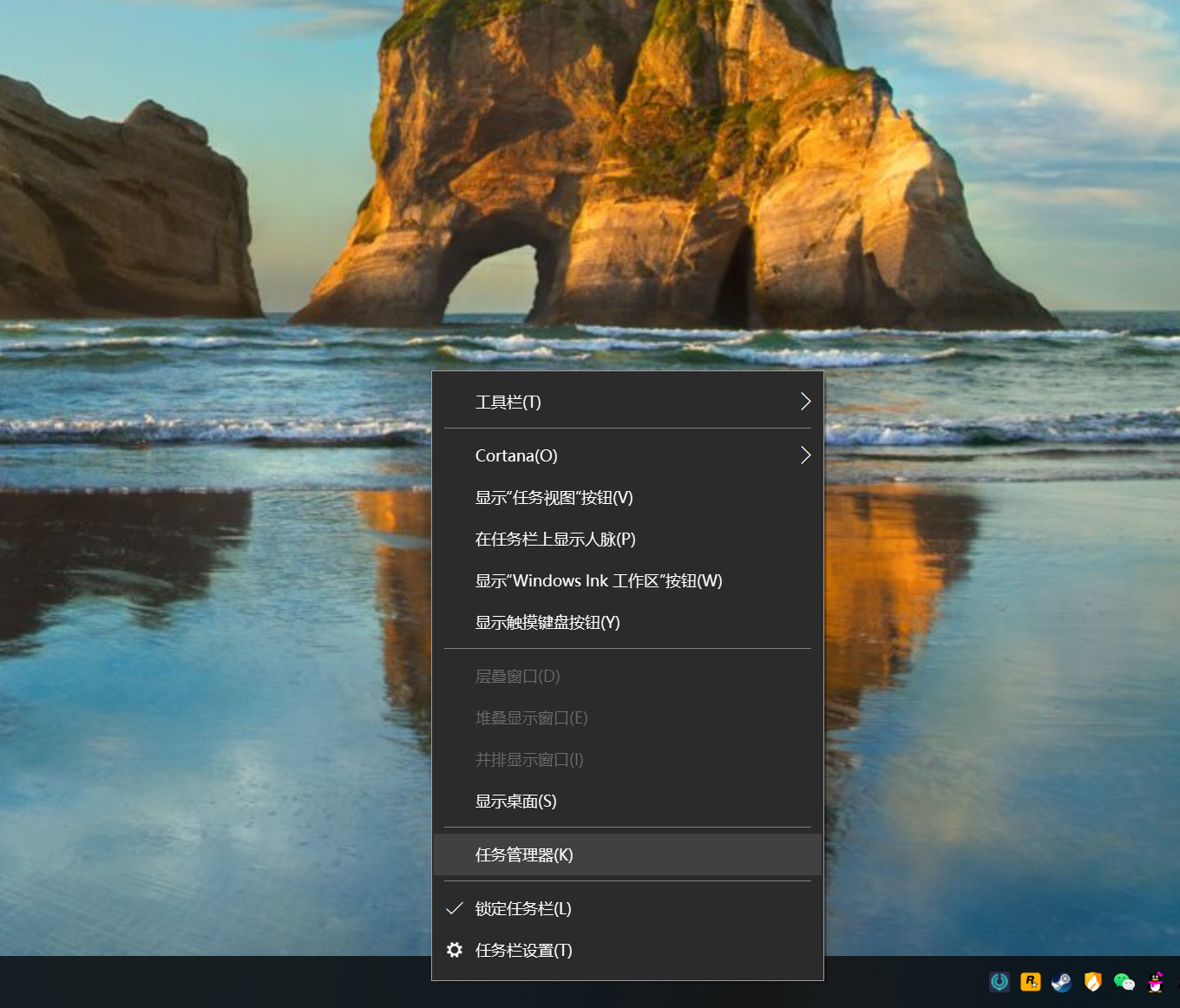Expand the chevron beside 工具栏(T)

805,401
